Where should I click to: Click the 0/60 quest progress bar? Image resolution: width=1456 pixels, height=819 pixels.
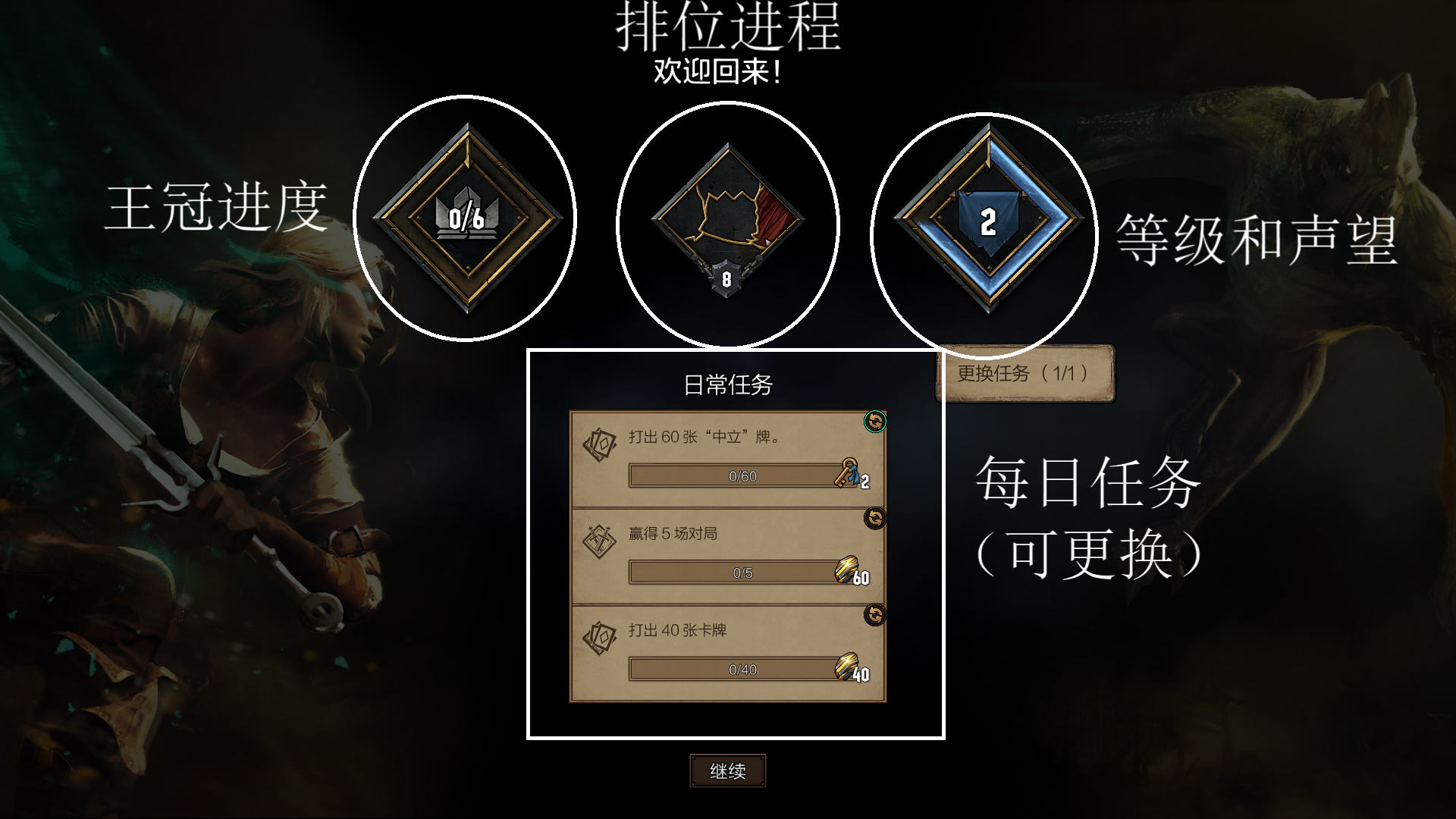[734, 476]
